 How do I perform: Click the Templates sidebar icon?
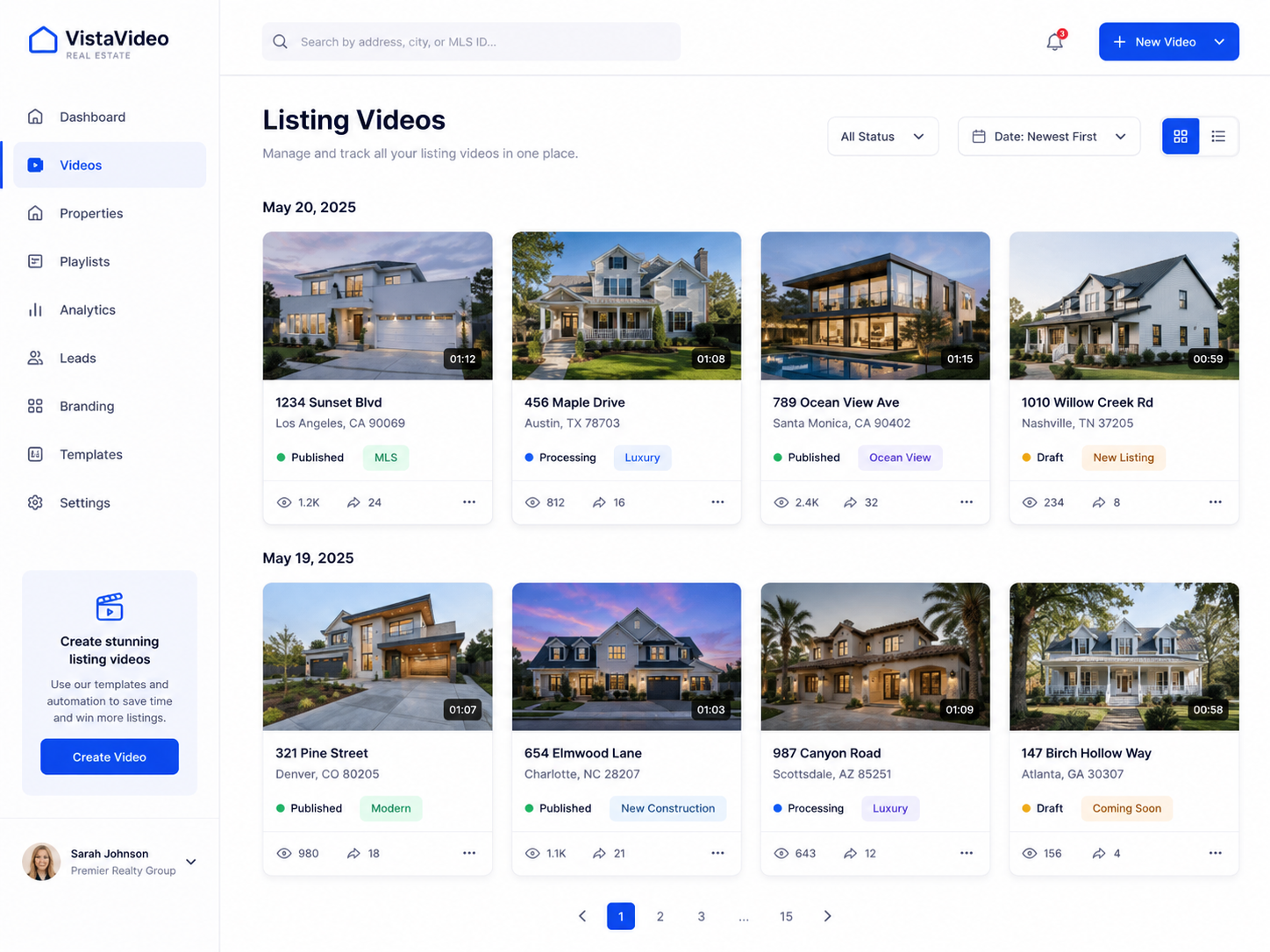(35, 454)
